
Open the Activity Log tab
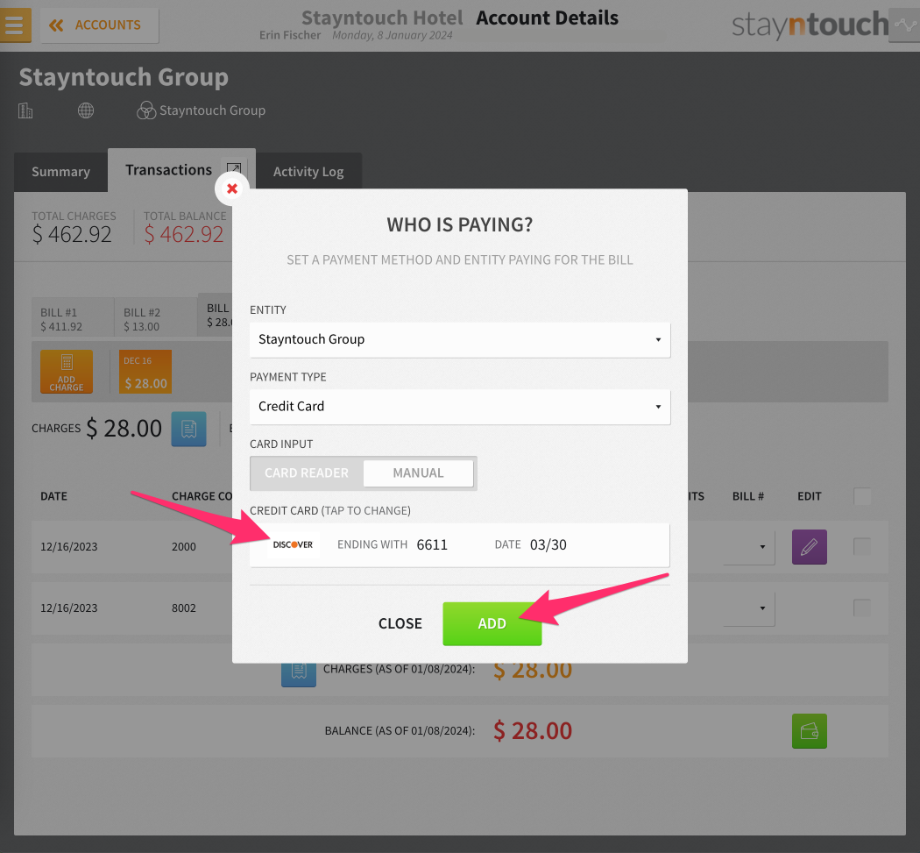coord(309,171)
